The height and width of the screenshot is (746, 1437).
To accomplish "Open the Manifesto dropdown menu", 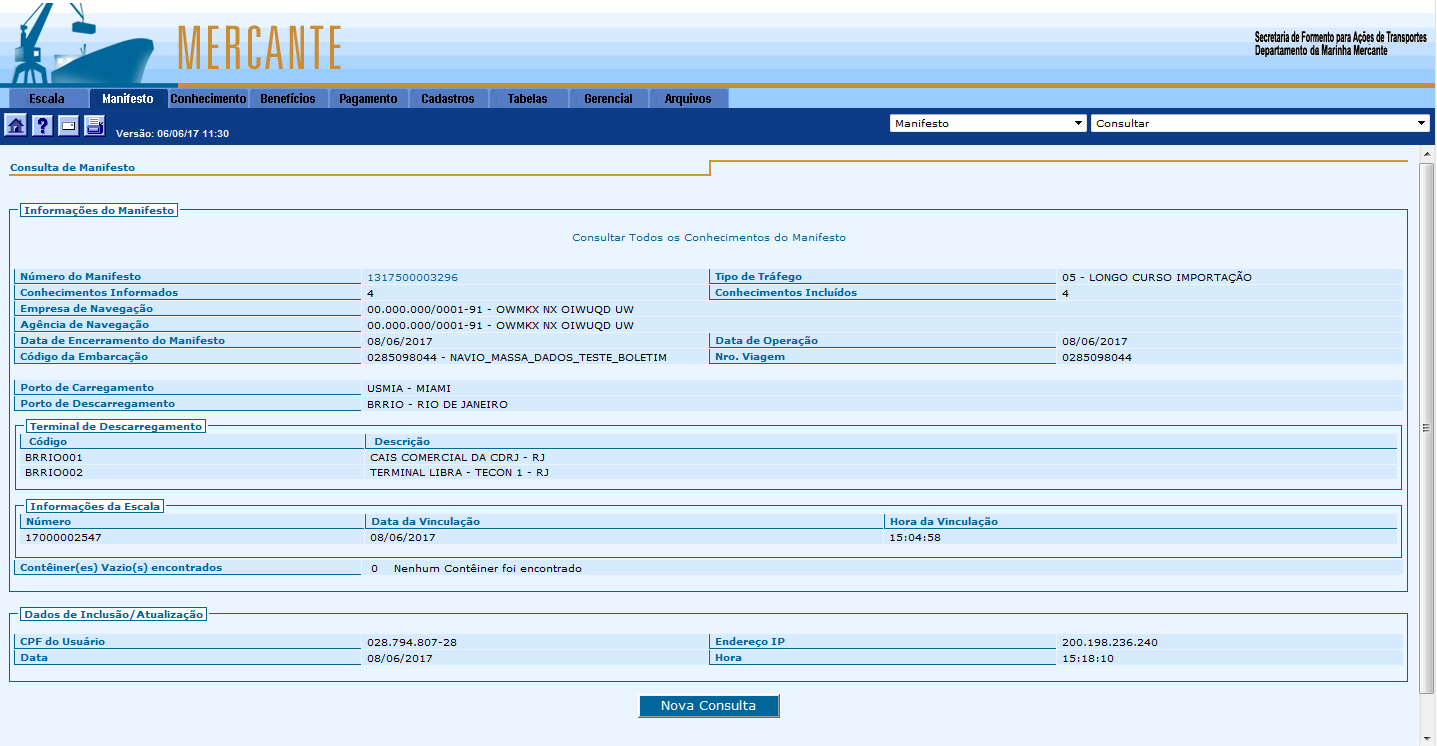I will coord(987,123).
